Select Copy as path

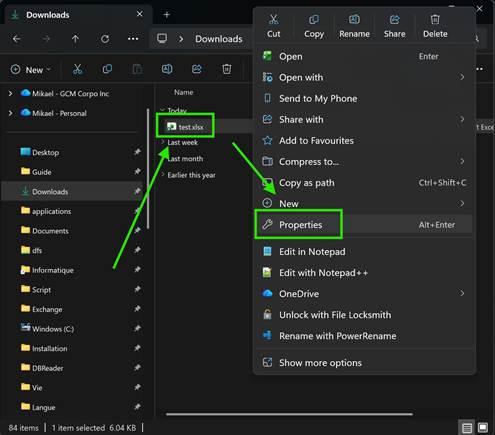[x=365, y=182]
